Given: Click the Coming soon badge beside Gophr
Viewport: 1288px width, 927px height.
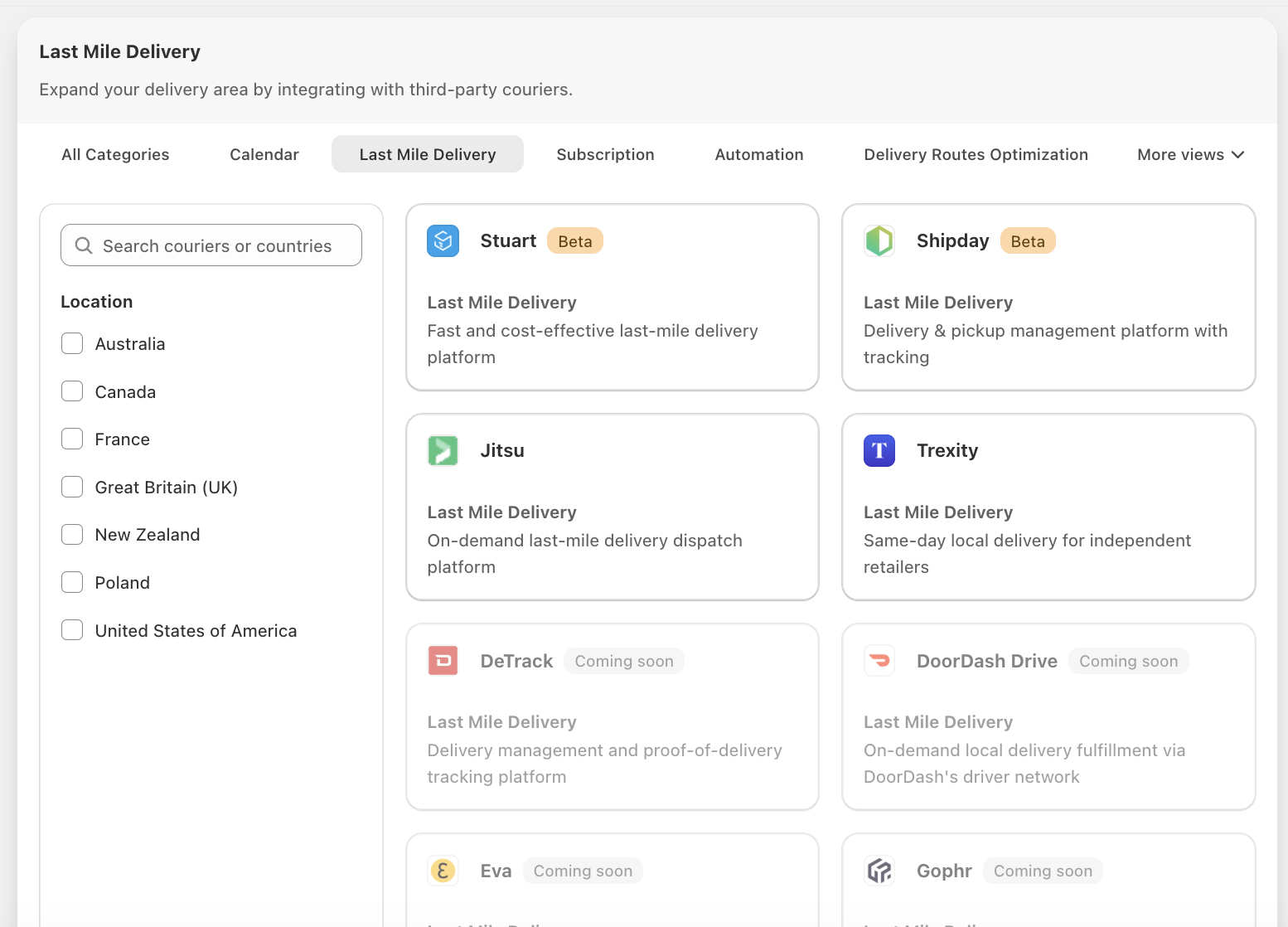Looking at the screenshot, I should coord(1043,871).
